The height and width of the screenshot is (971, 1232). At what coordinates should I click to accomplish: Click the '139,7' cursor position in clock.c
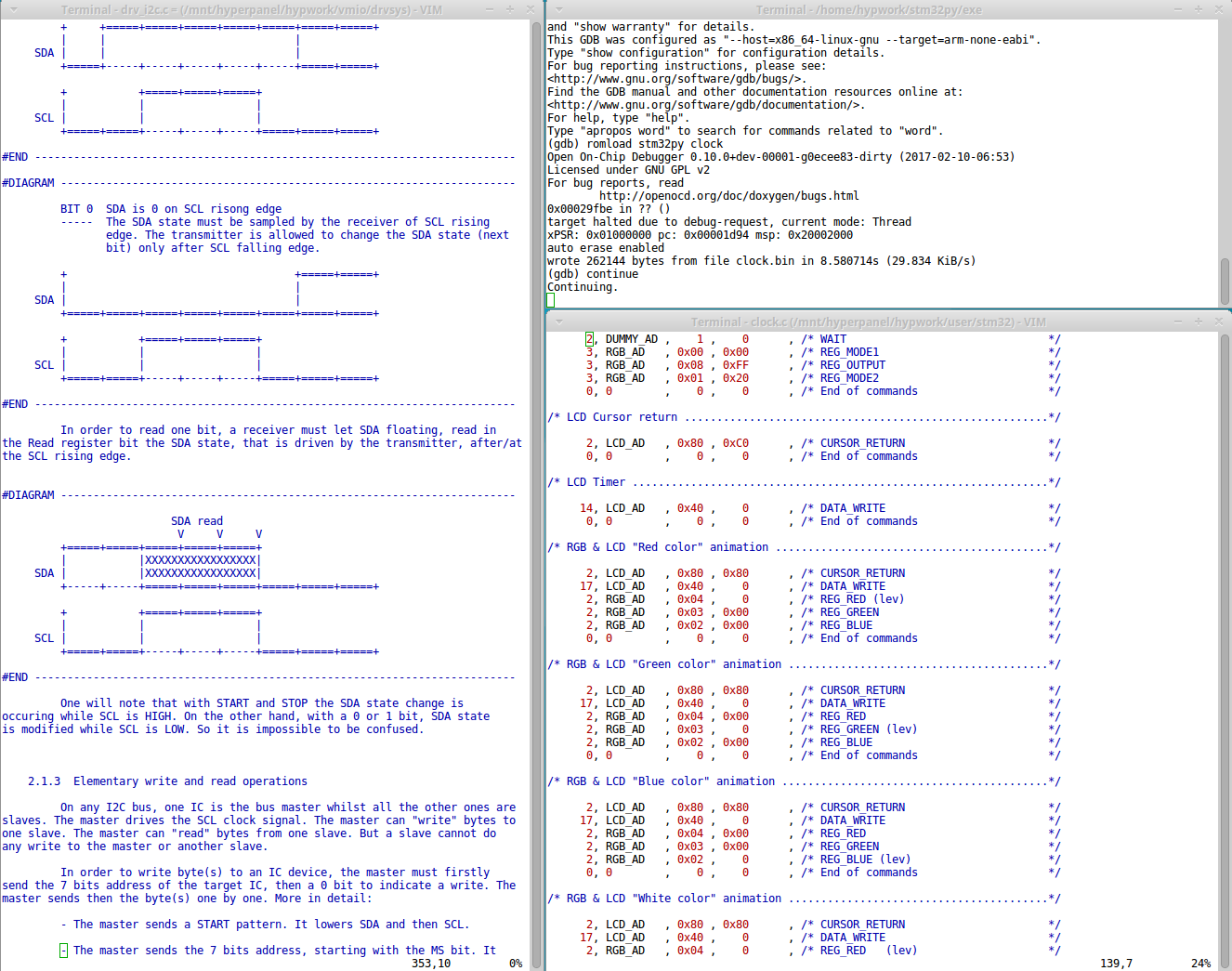coord(1116,964)
